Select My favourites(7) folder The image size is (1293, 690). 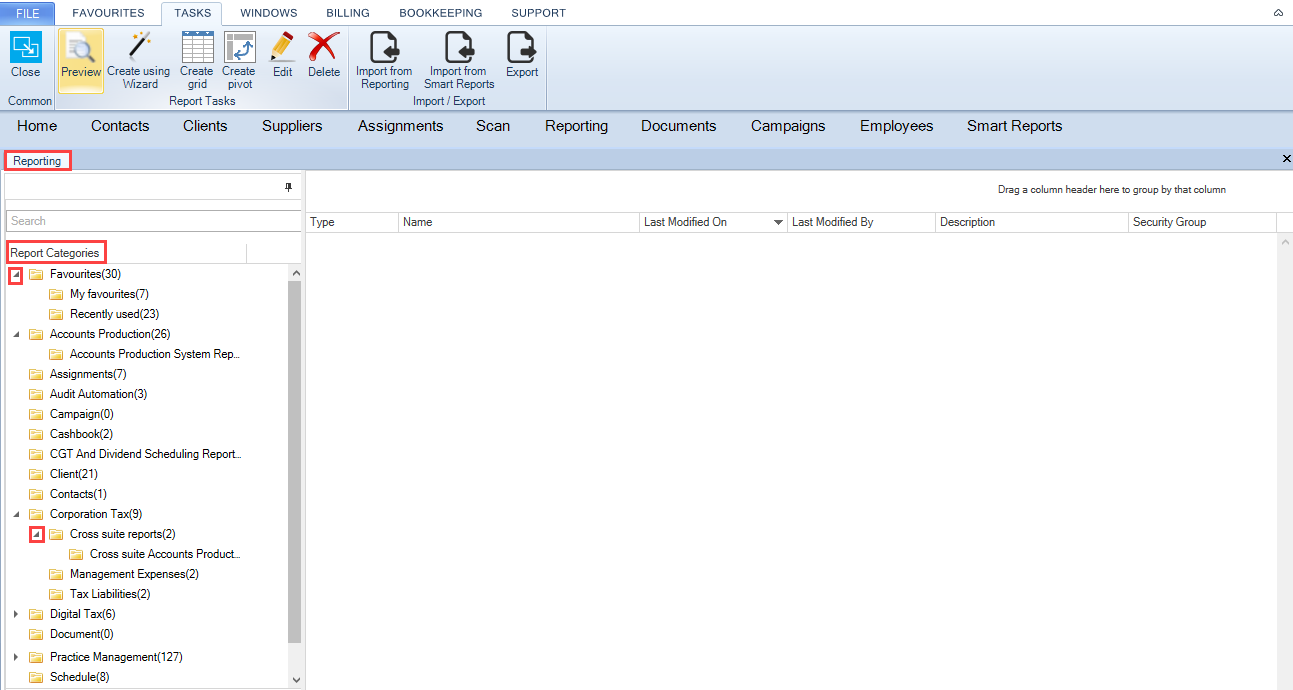point(109,294)
